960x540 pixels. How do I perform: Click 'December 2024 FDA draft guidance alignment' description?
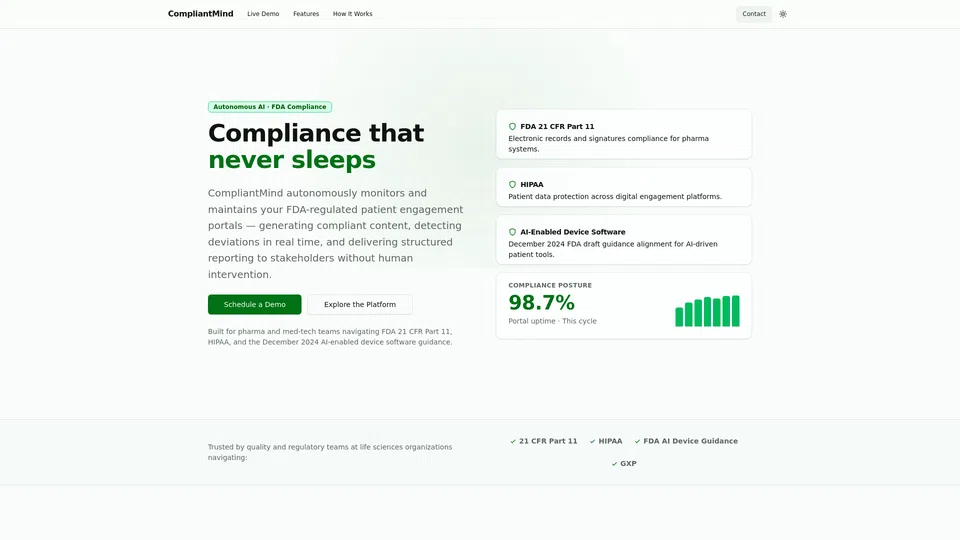coord(613,249)
